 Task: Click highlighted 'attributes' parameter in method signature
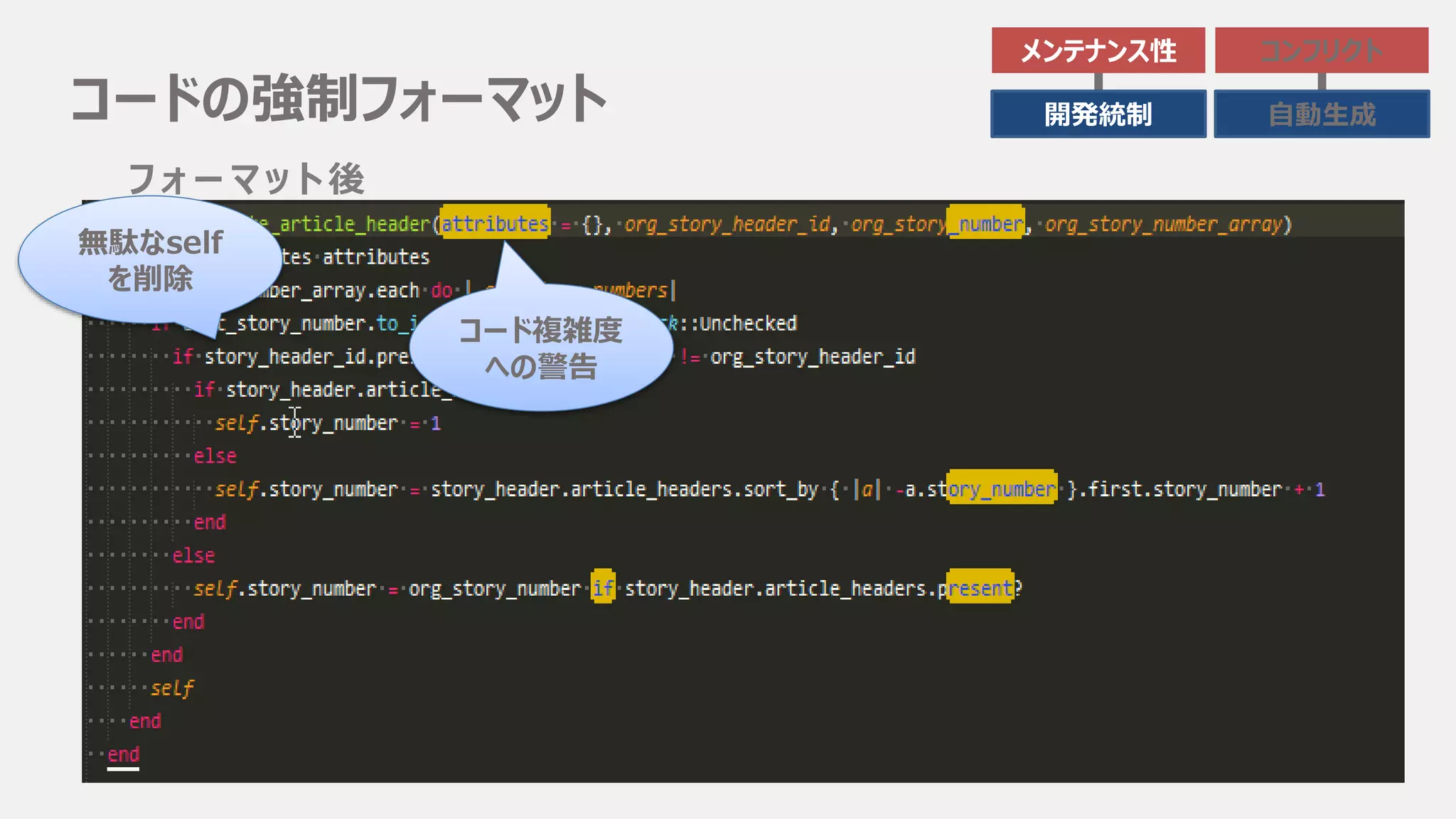pos(495,223)
